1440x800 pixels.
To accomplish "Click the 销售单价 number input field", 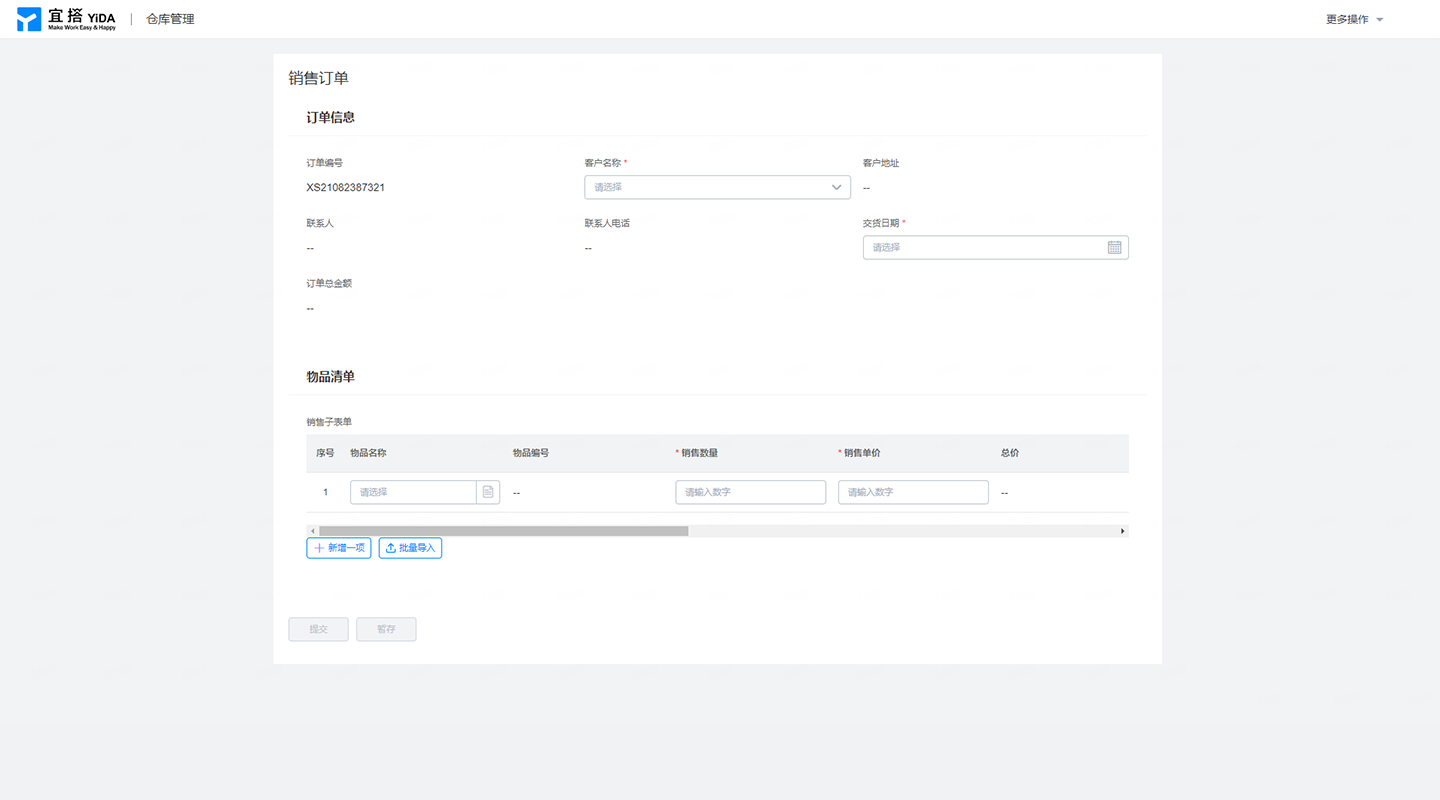I will pos(913,492).
